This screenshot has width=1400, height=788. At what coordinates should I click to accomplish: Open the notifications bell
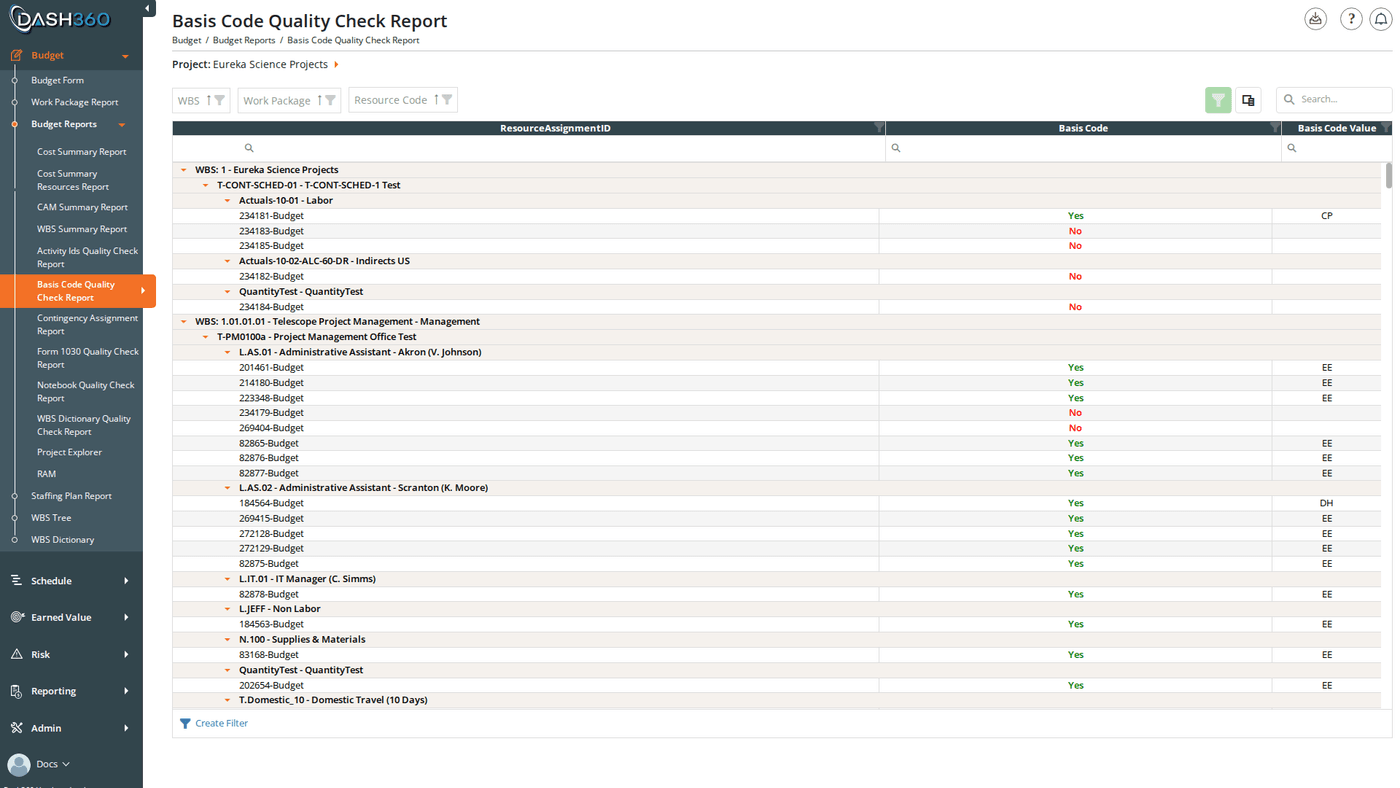pos(1381,19)
